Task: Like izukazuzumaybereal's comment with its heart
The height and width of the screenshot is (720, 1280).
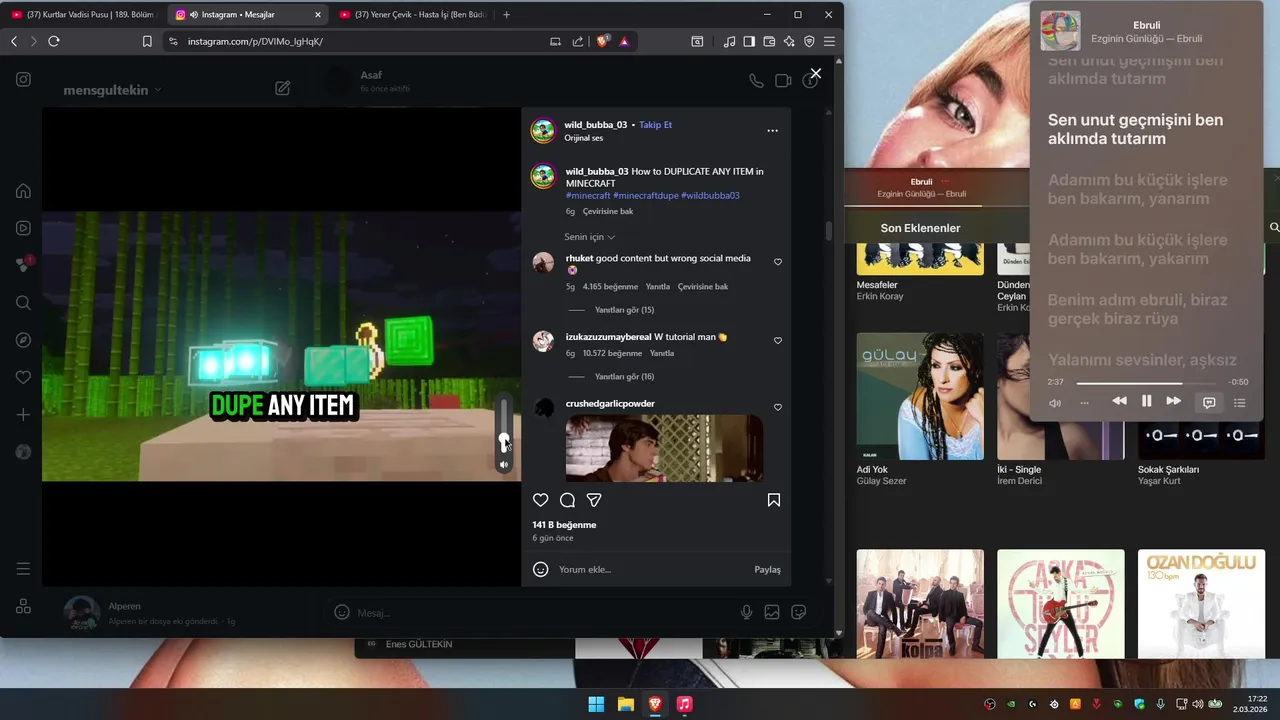Action: 778,341
